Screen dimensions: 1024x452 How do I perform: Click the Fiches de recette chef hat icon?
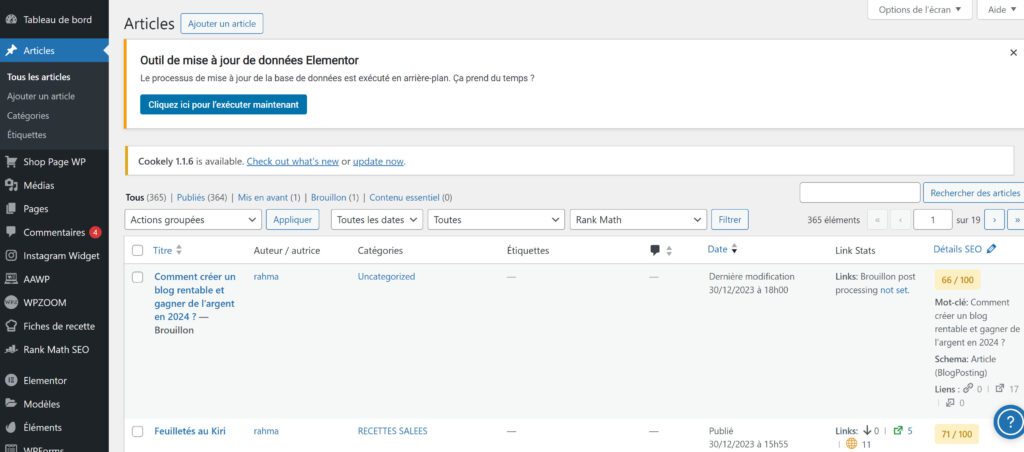pos(10,326)
